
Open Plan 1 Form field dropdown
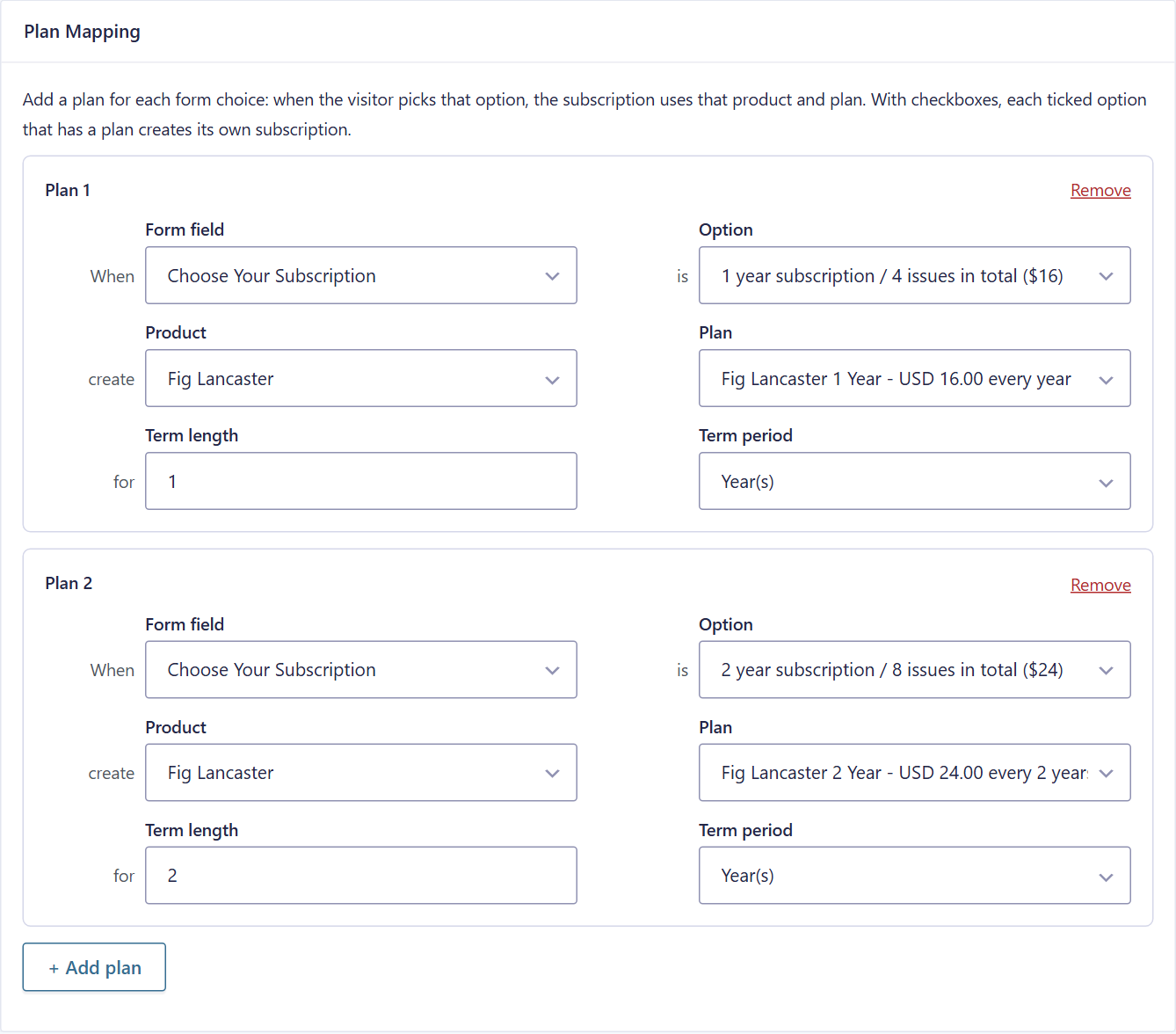(x=361, y=275)
